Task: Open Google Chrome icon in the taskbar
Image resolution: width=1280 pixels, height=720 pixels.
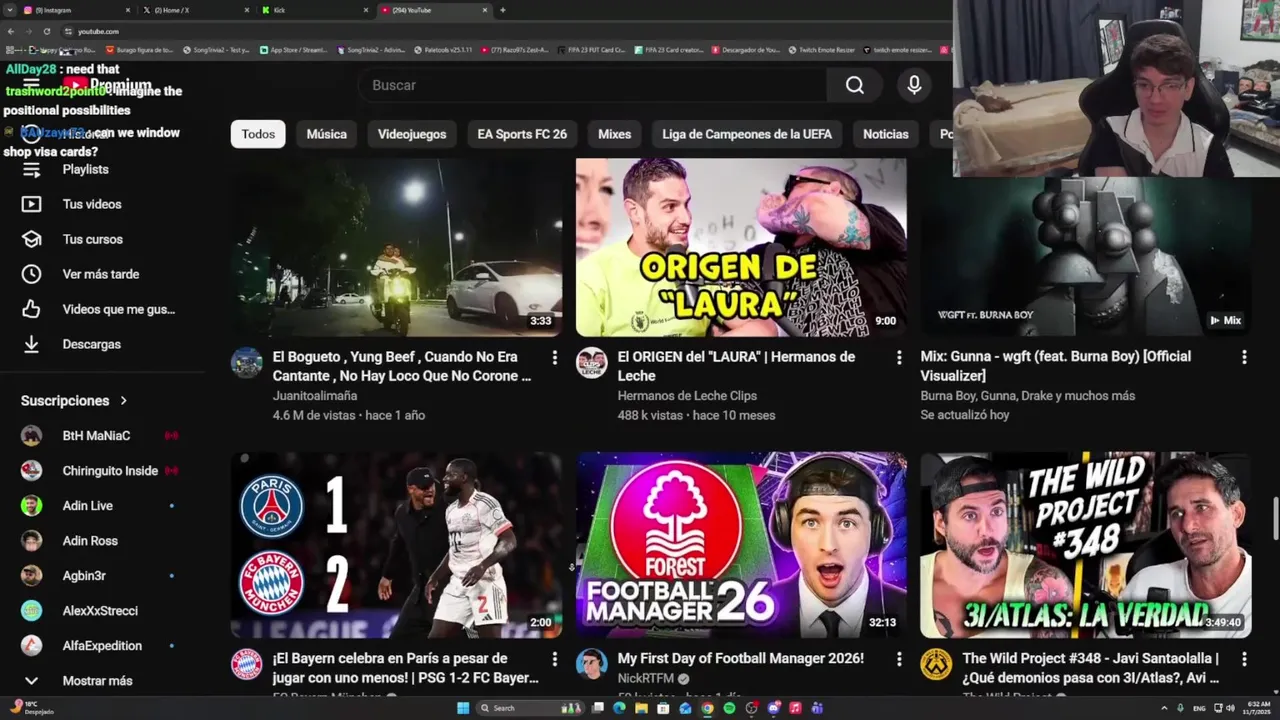Action: [707, 708]
